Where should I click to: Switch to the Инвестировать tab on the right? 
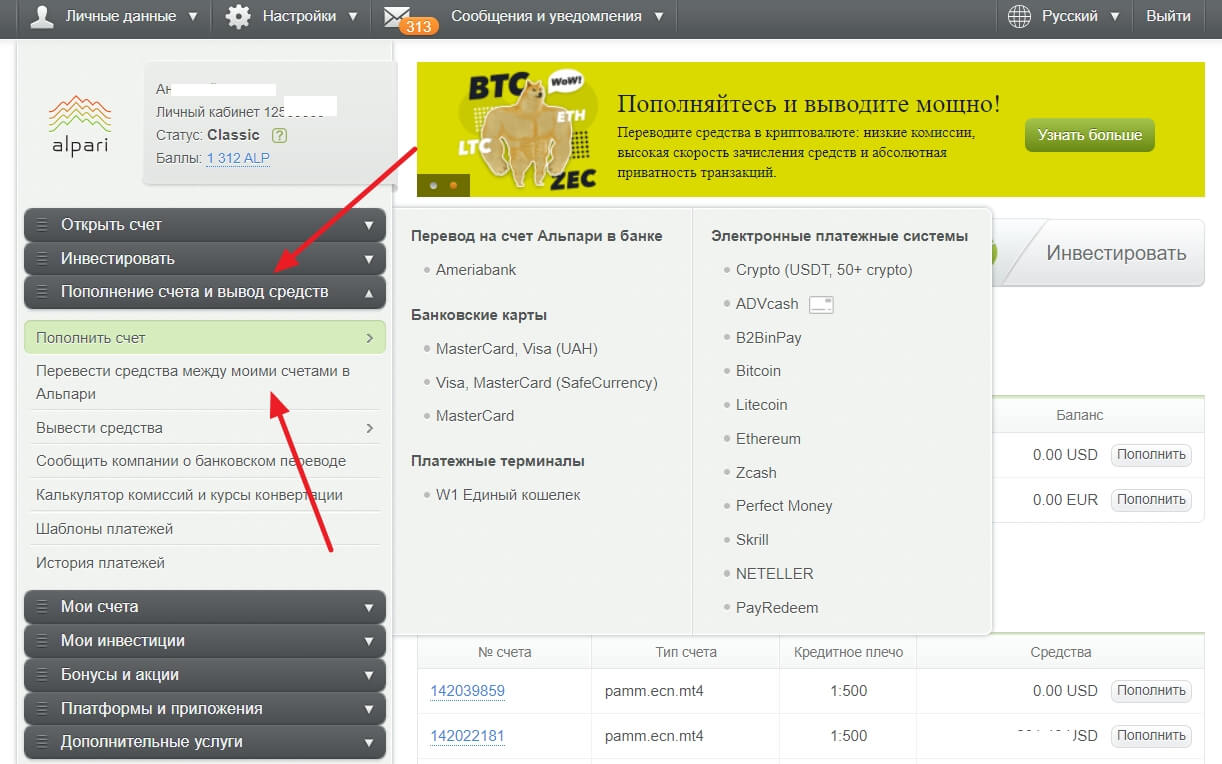click(x=1116, y=253)
